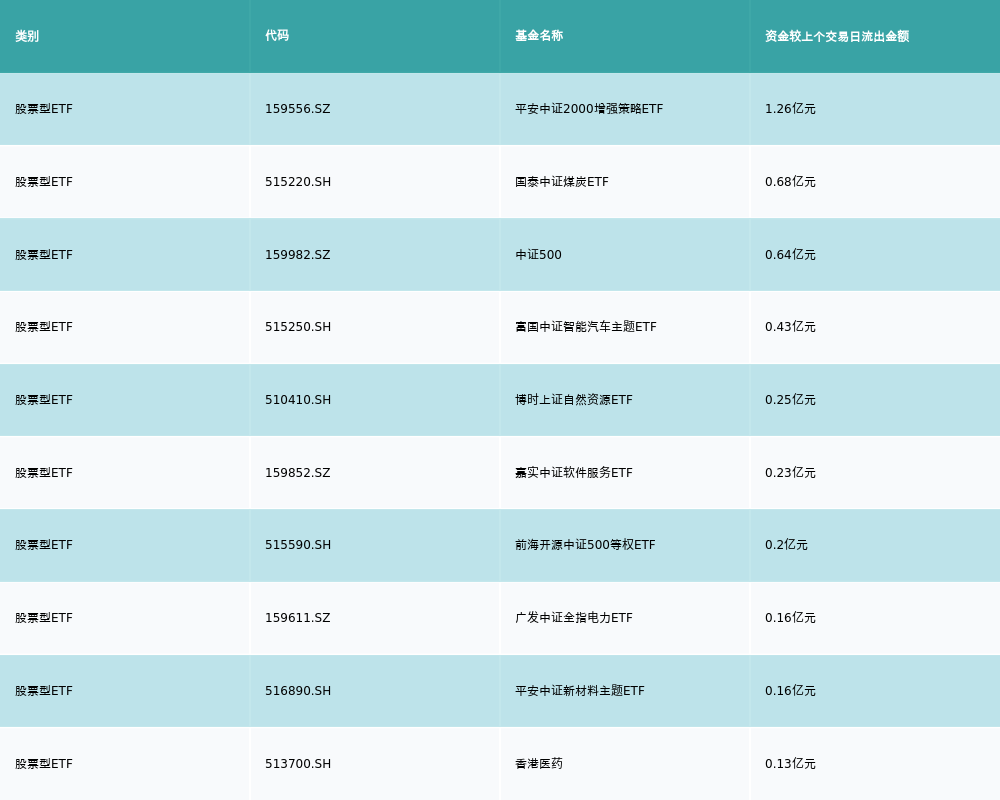
Task: Select the 香港医药 fund name
Action: [x=539, y=764]
